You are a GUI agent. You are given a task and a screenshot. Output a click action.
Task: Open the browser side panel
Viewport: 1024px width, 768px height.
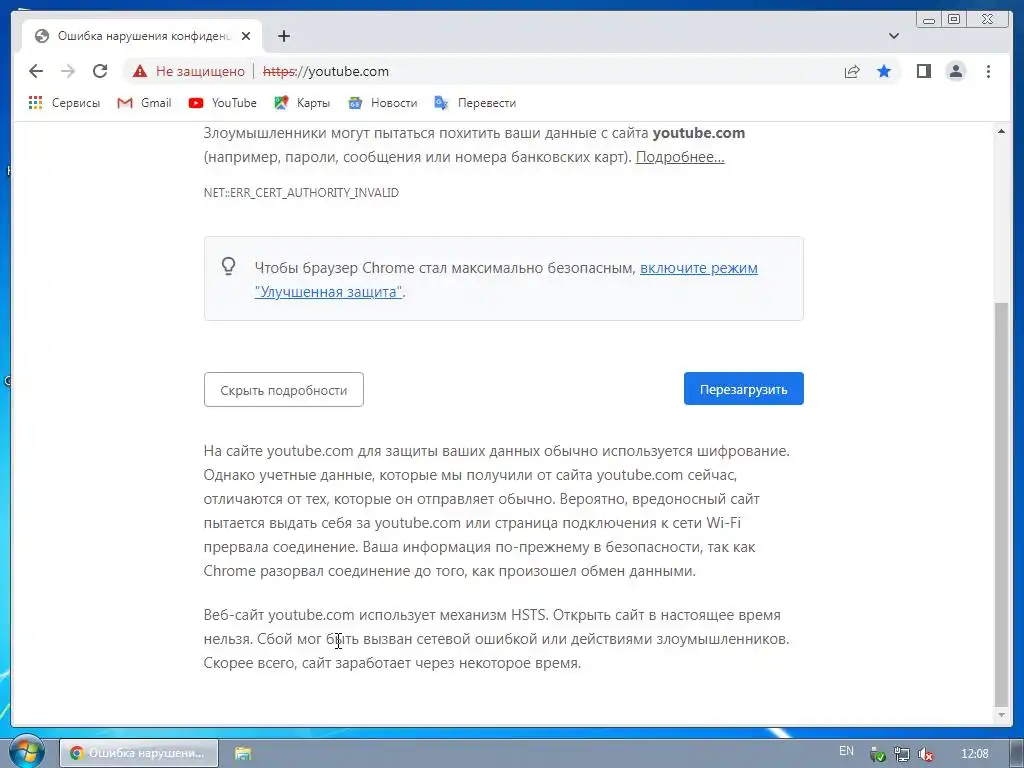pyautogui.click(x=923, y=71)
